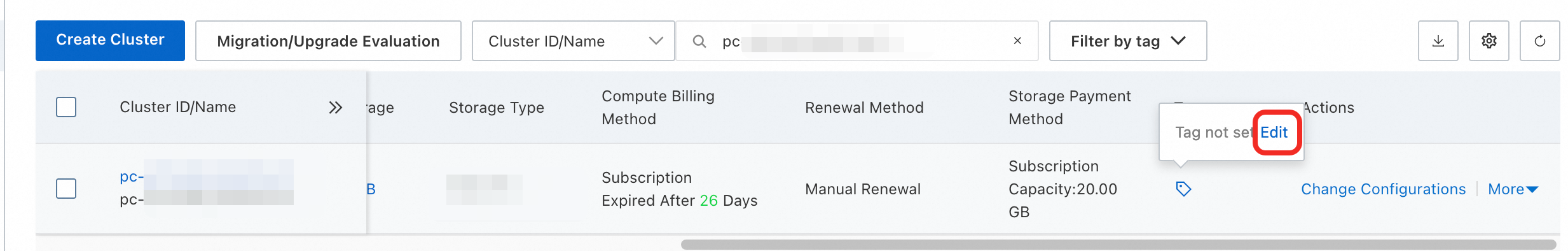This screenshot has width=1568, height=251.
Task: Click the download list icon
Action: point(1438,41)
